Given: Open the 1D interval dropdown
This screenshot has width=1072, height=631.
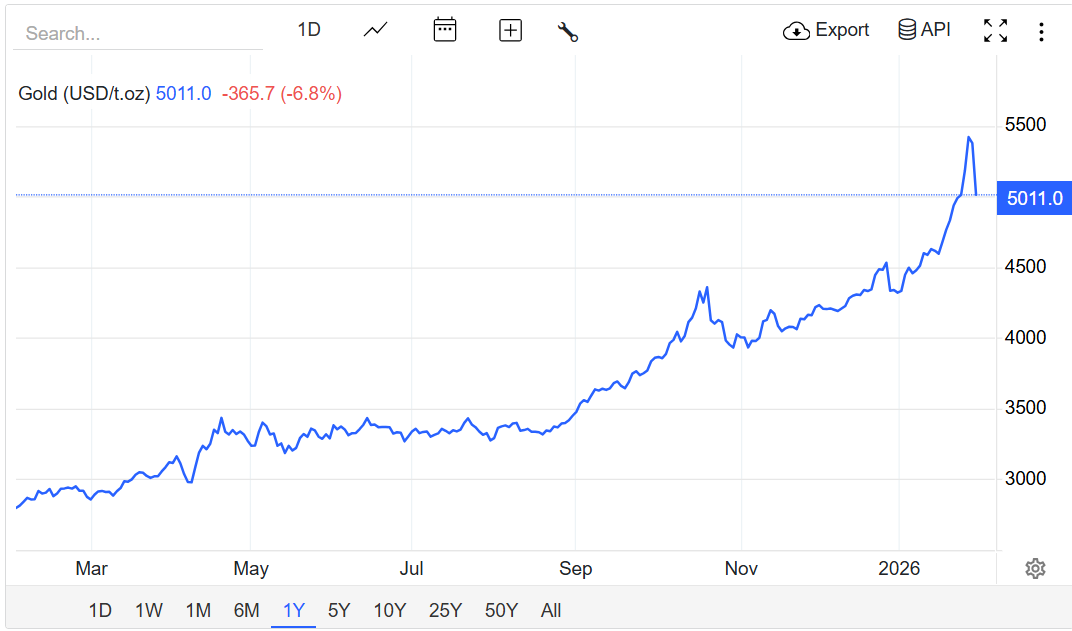Looking at the screenshot, I should point(309,30).
